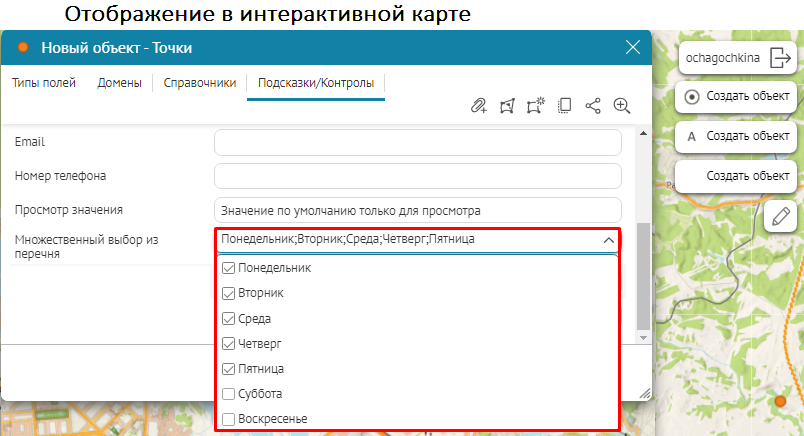
Task: Click the point Создать объект button
Action: 737,97
